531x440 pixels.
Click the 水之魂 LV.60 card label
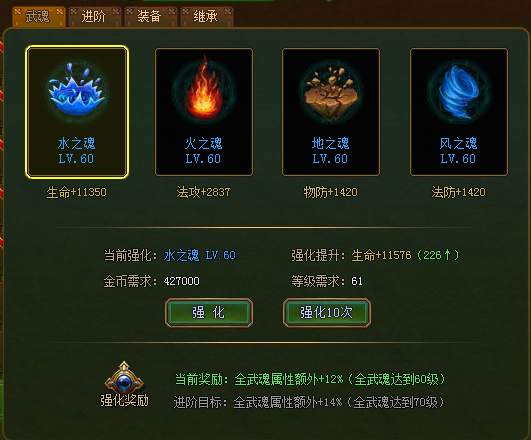pyautogui.click(x=77, y=151)
